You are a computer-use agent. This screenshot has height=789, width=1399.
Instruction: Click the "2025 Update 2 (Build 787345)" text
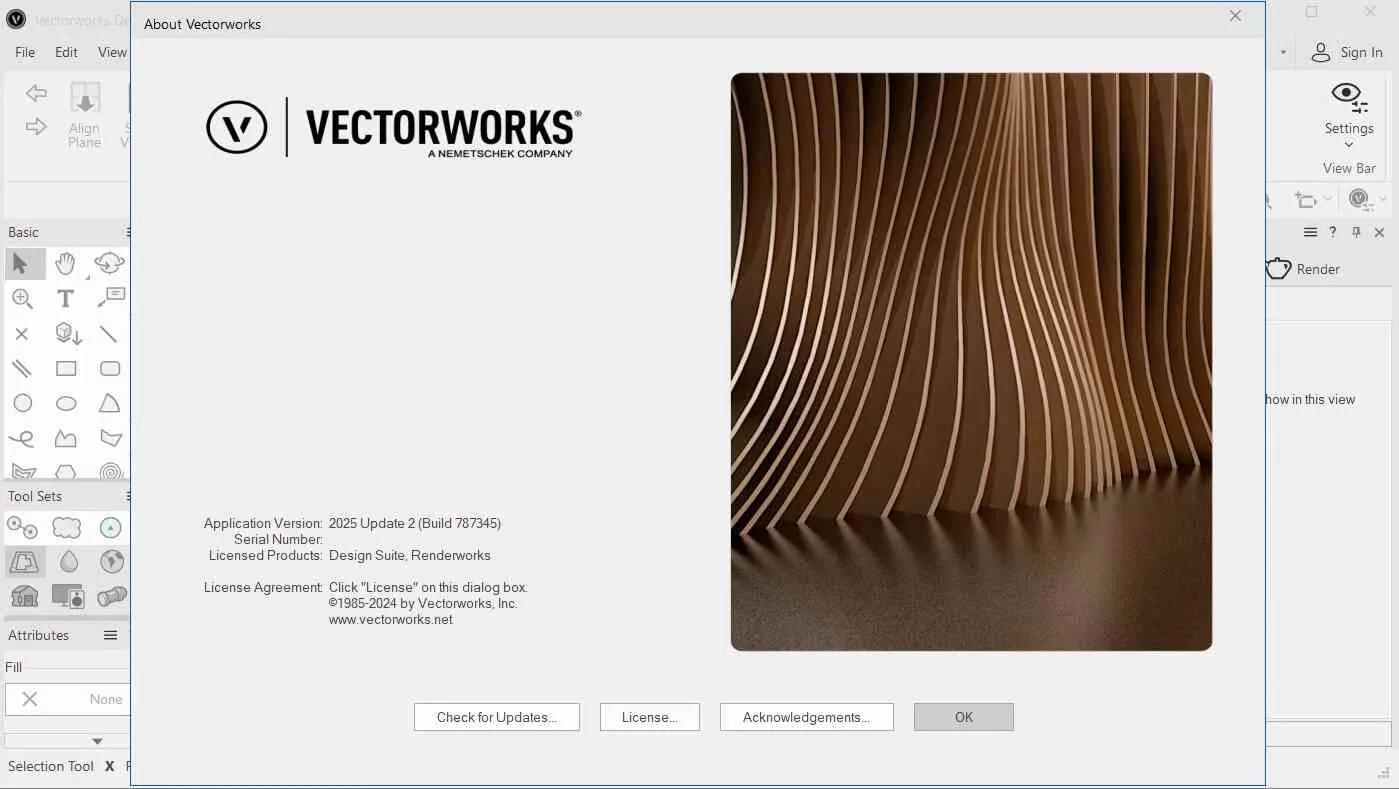pos(415,523)
